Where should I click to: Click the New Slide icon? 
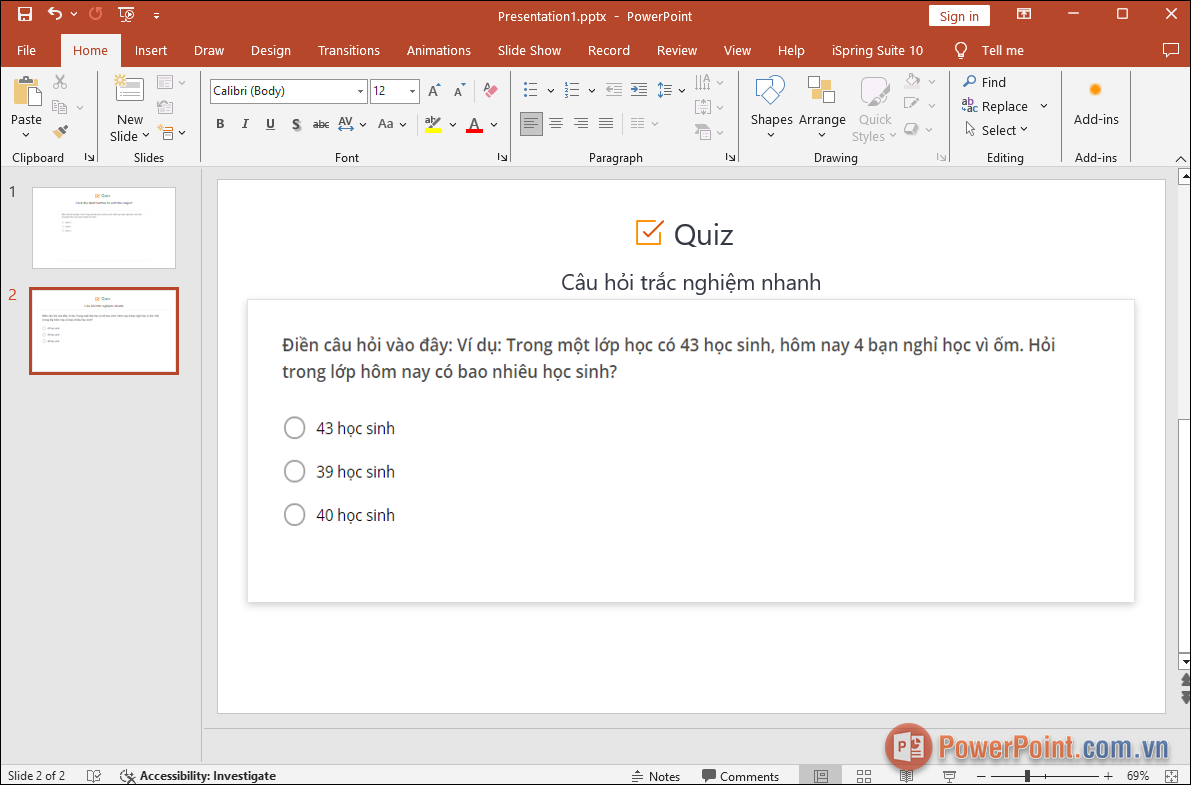pos(129,89)
